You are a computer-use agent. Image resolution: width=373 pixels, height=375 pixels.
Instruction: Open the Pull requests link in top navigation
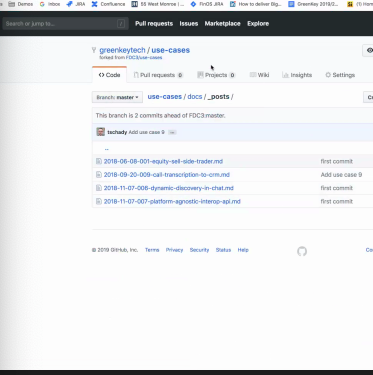coord(154,24)
